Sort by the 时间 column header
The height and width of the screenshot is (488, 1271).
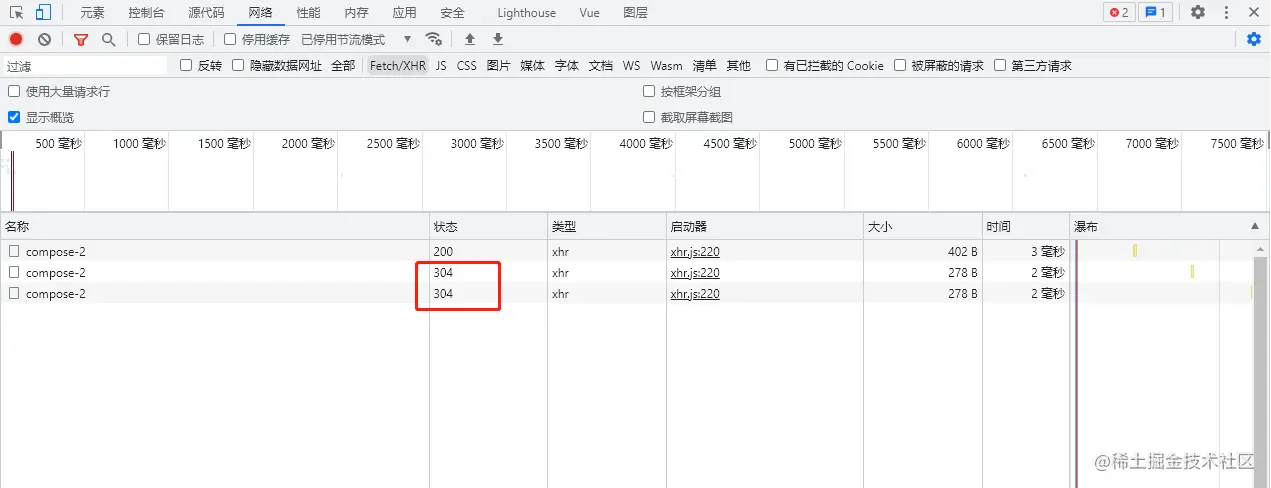point(1026,227)
